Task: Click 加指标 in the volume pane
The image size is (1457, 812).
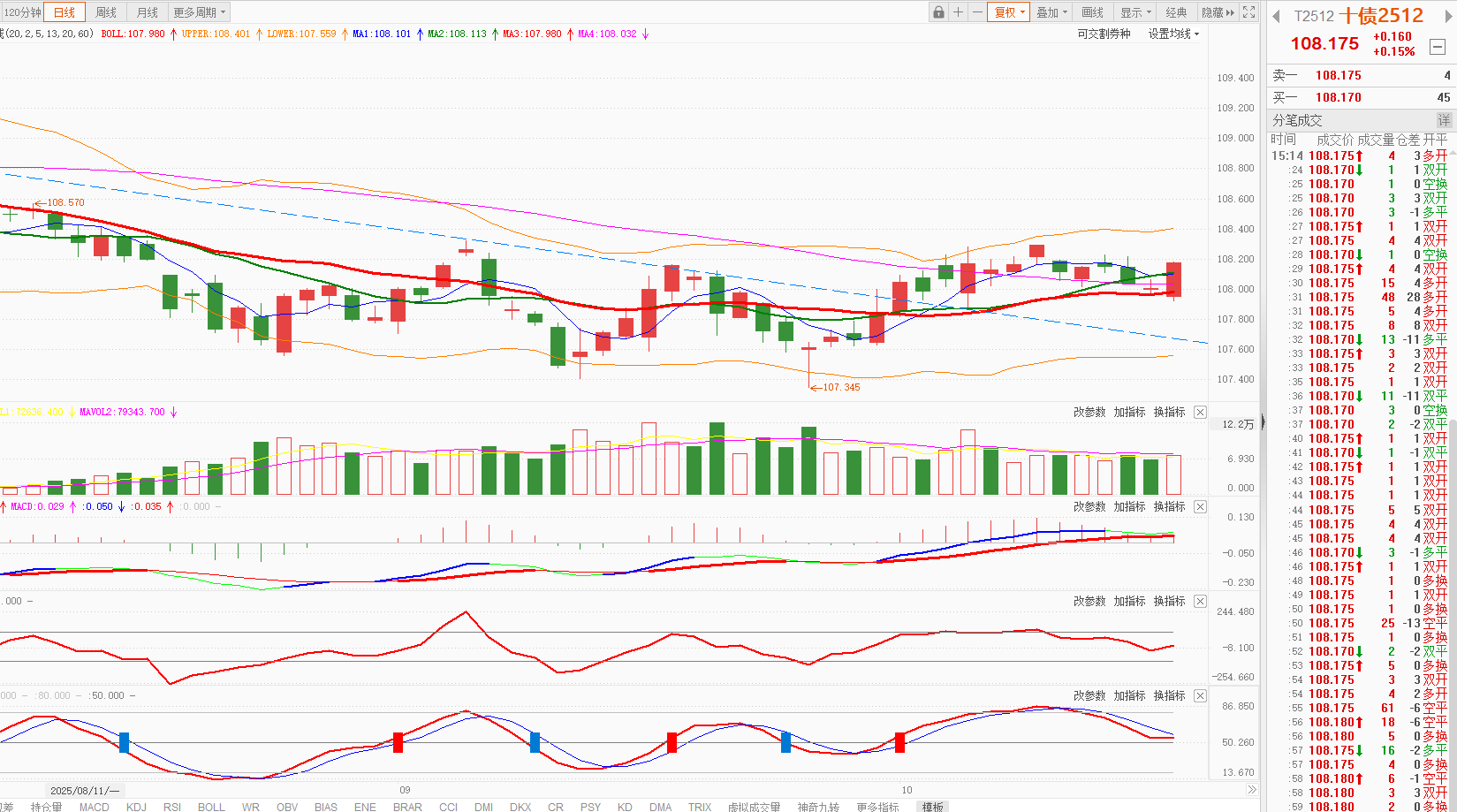Action: [x=1129, y=413]
